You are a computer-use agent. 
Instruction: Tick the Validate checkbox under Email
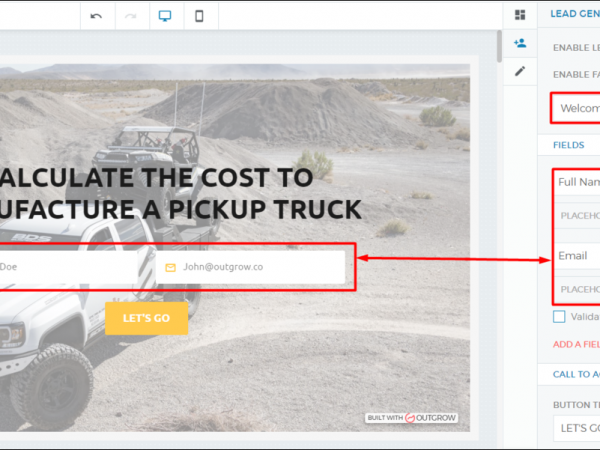click(559, 316)
